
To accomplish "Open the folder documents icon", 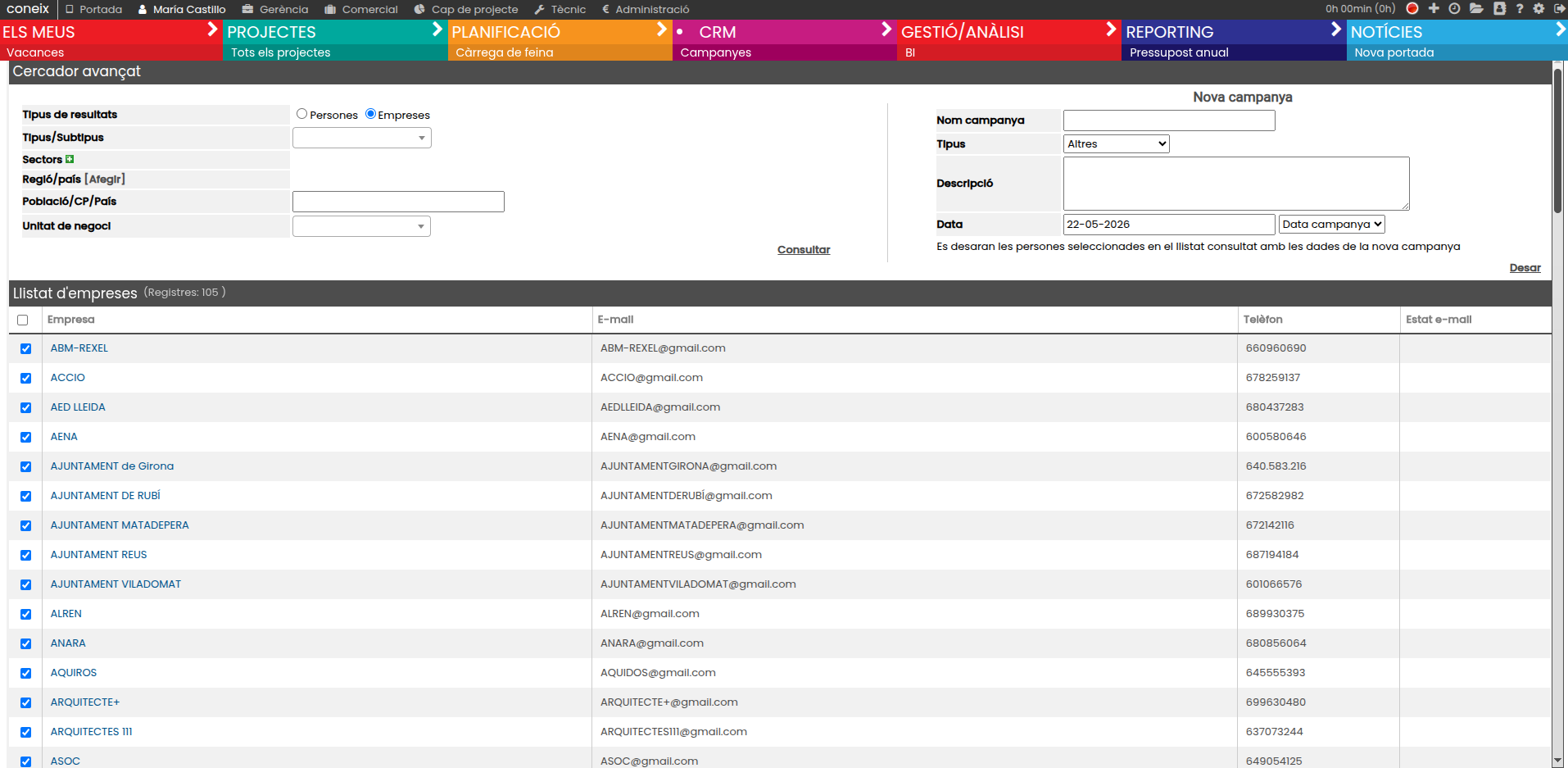I will point(1476,8).
